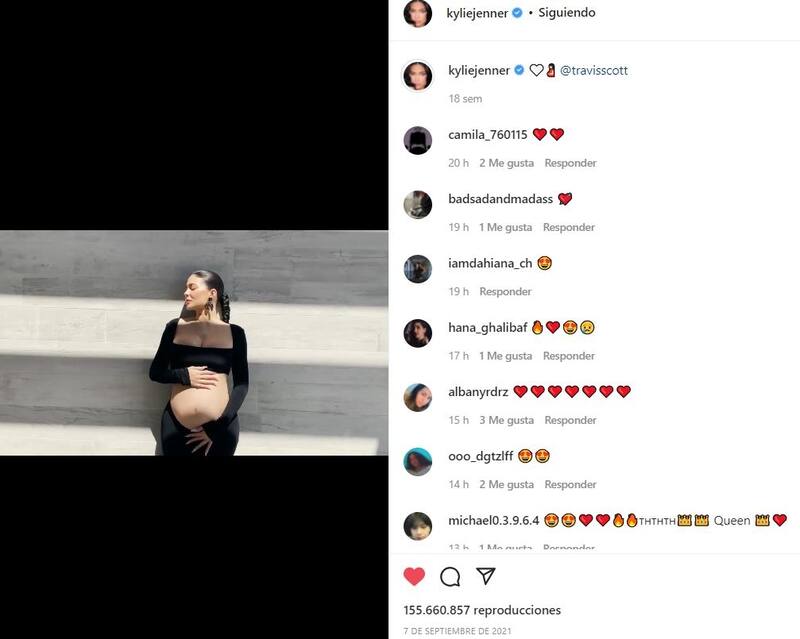Viewport: 800px width, 639px height.
Task: Open the 7 de septiembre de 2021 date link
Action: point(457,631)
